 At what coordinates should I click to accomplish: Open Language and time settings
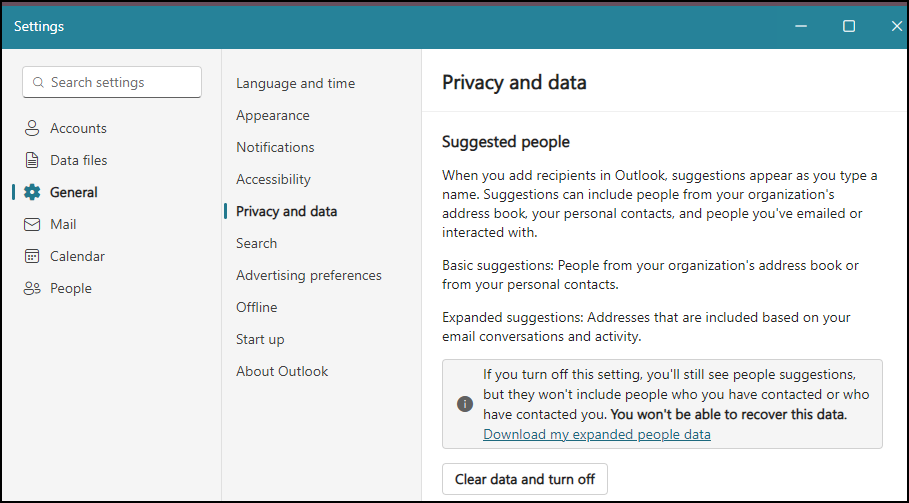coord(296,83)
